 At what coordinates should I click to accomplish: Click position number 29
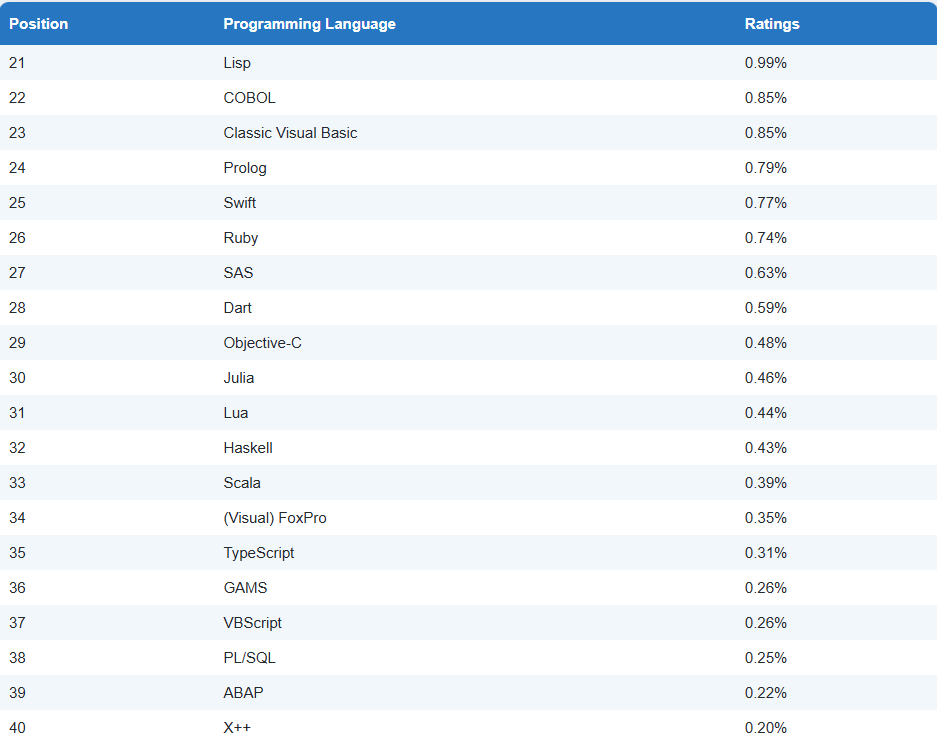(x=17, y=343)
